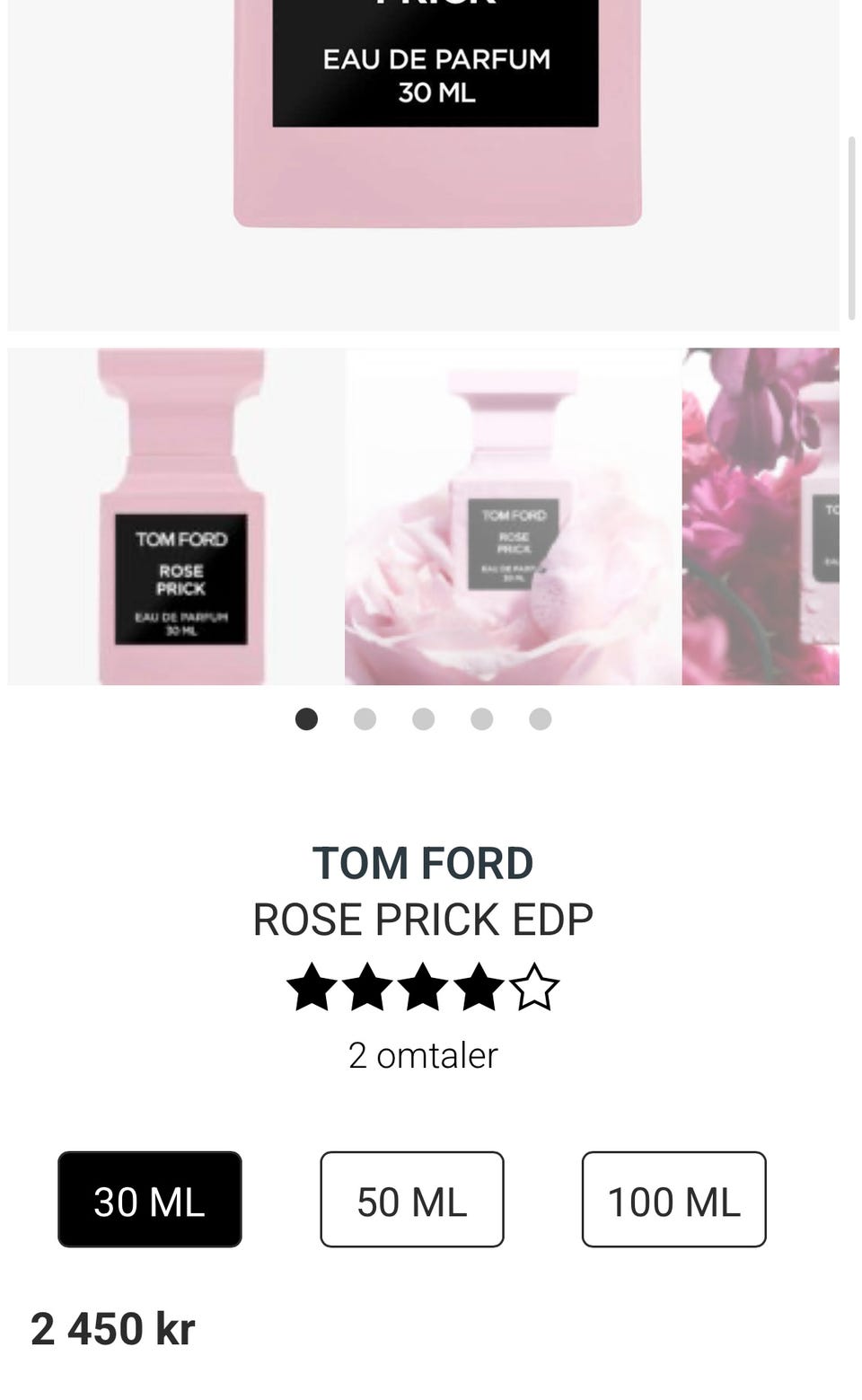Image resolution: width=862 pixels, height=1400 pixels.
Task: Open the 2 omtaler reviews link
Action: tap(423, 1055)
